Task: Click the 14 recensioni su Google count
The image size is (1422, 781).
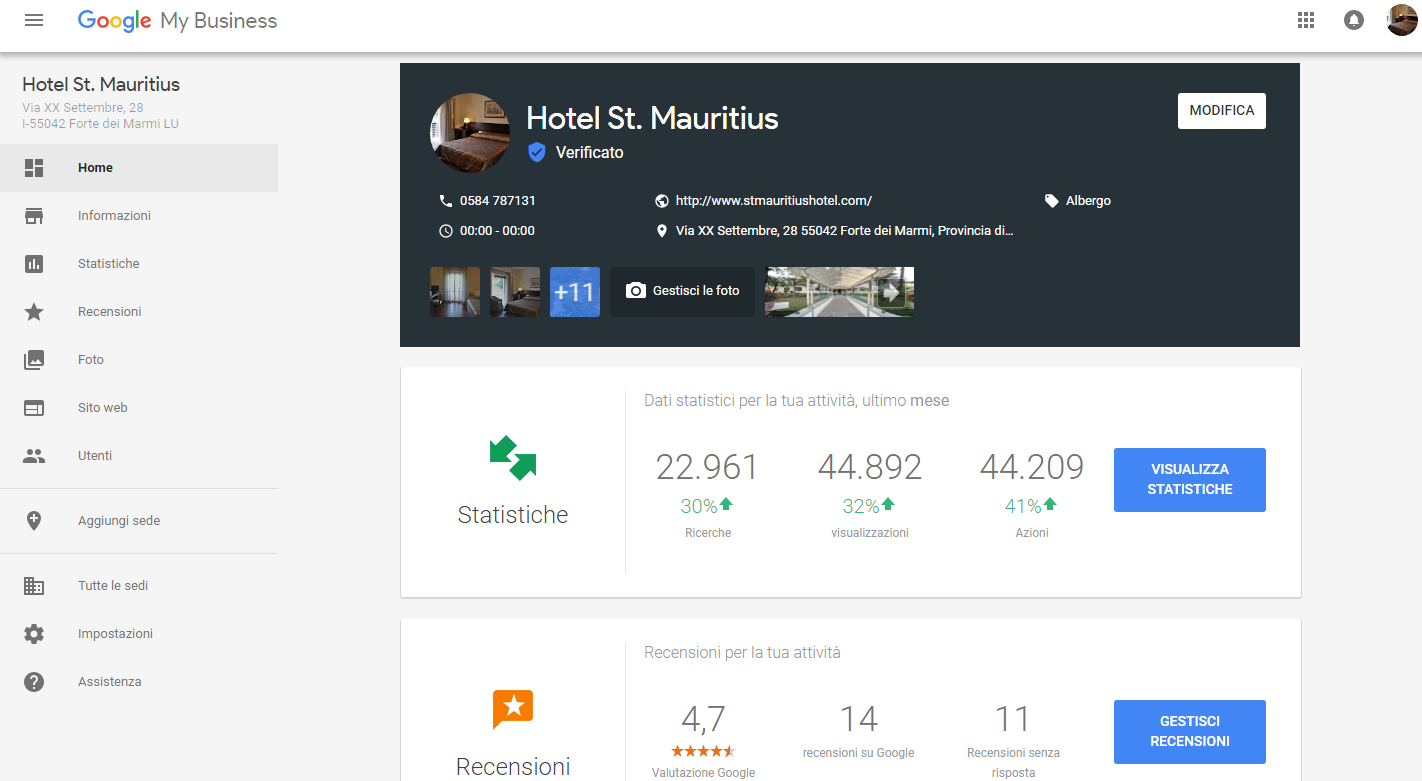Action: [858, 719]
